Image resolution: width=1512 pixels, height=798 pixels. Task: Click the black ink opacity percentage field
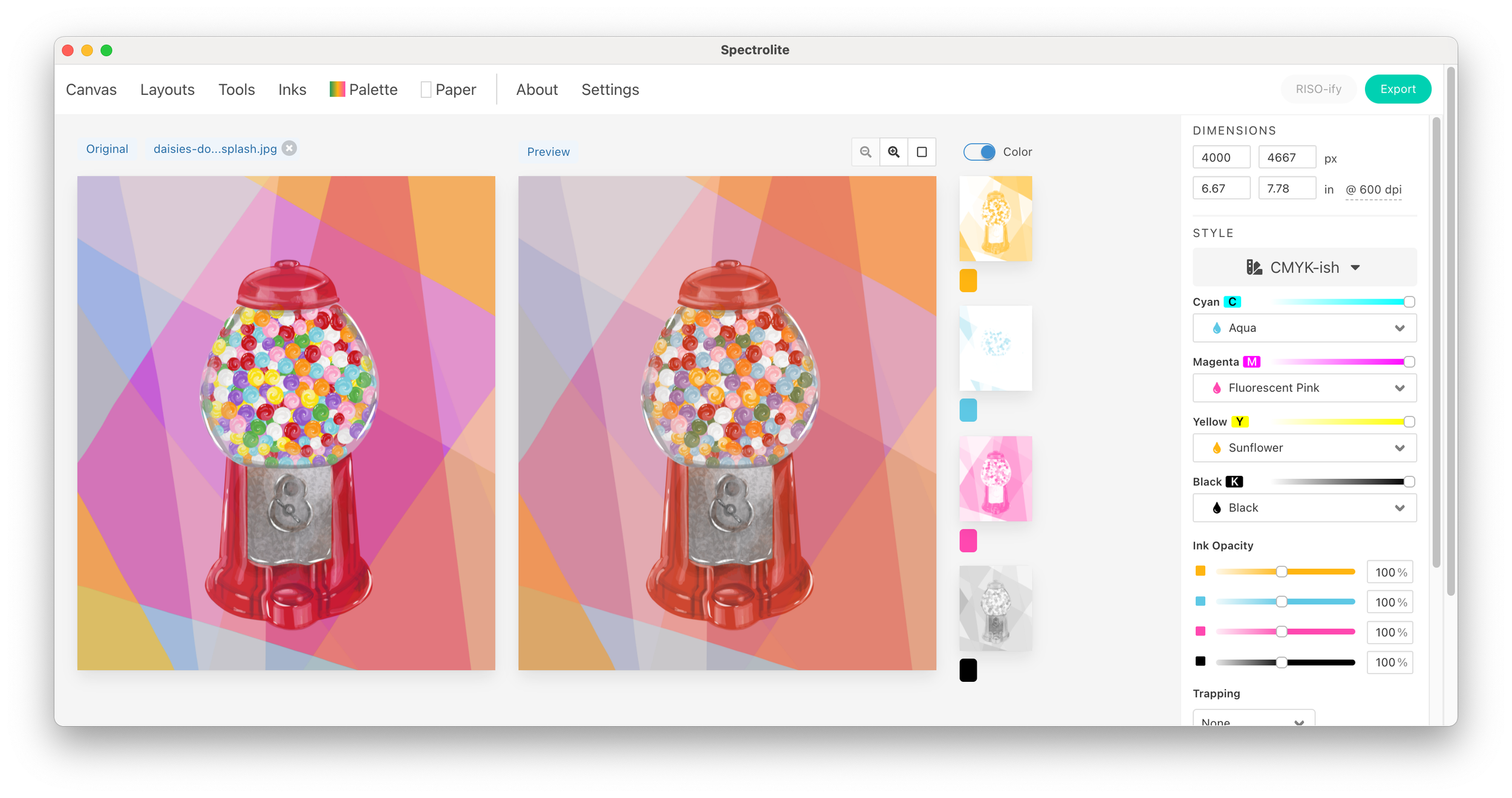tap(1390, 663)
